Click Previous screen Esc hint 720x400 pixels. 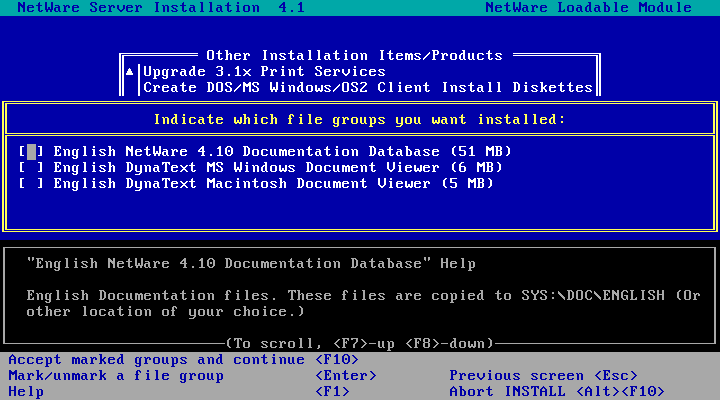[x=543, y=376]
